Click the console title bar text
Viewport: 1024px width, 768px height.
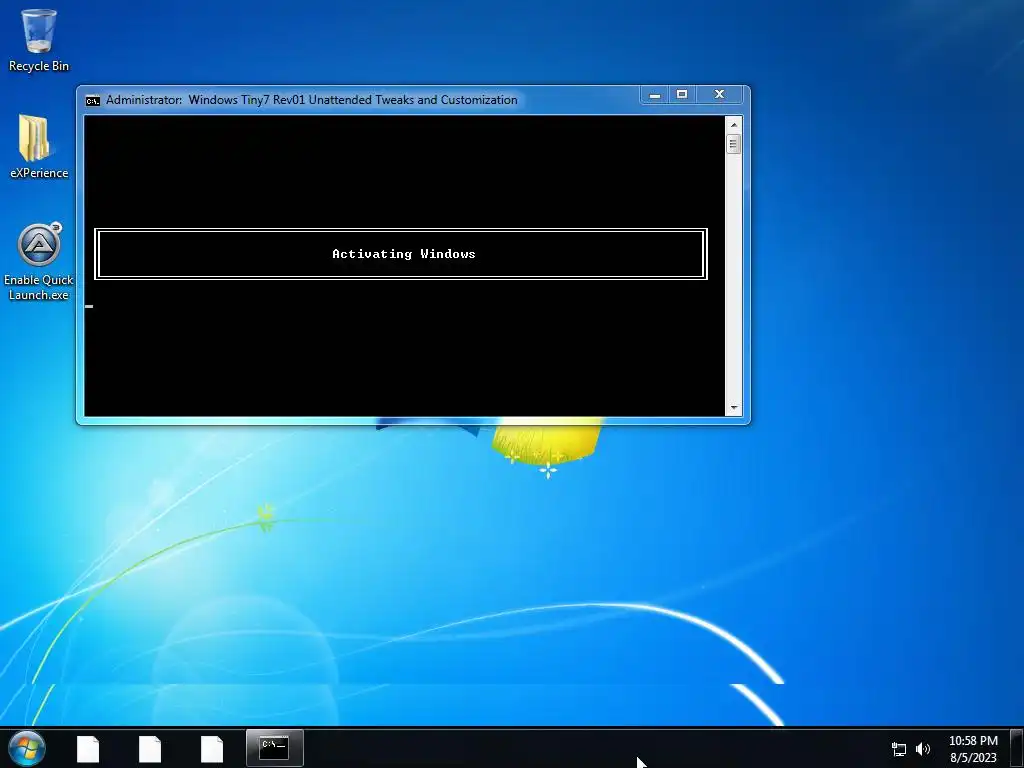click(x=312, y=100)
